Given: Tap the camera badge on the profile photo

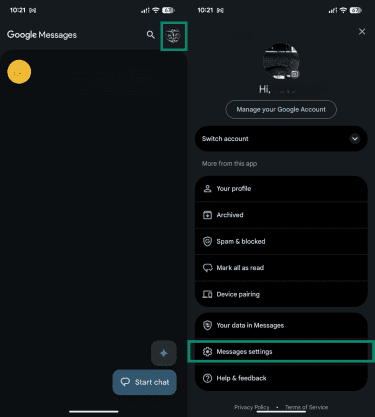Looking at the screenshot, I should (x=295, y=74).
